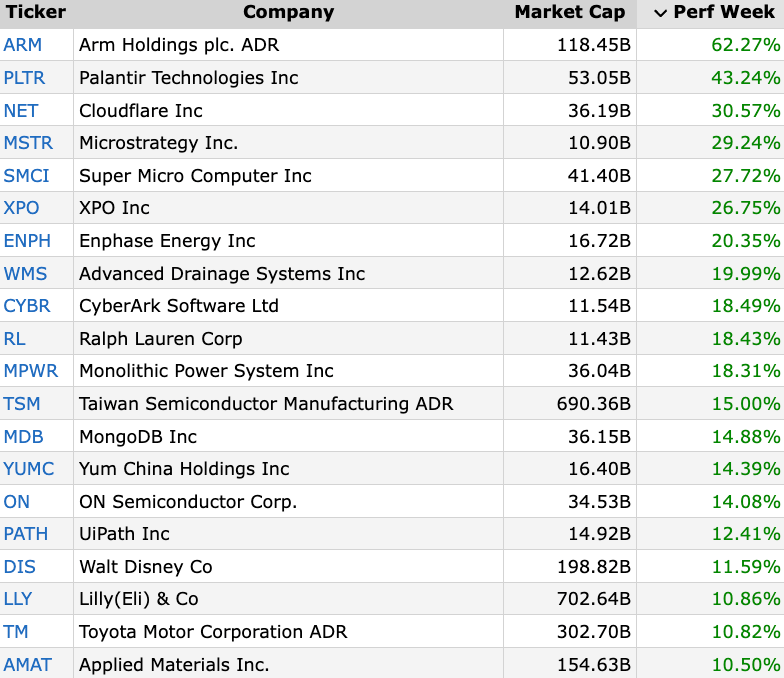Viewport: 784px width, 678px height.
Task: Open the ENPH ticker page
Action: 27,241
